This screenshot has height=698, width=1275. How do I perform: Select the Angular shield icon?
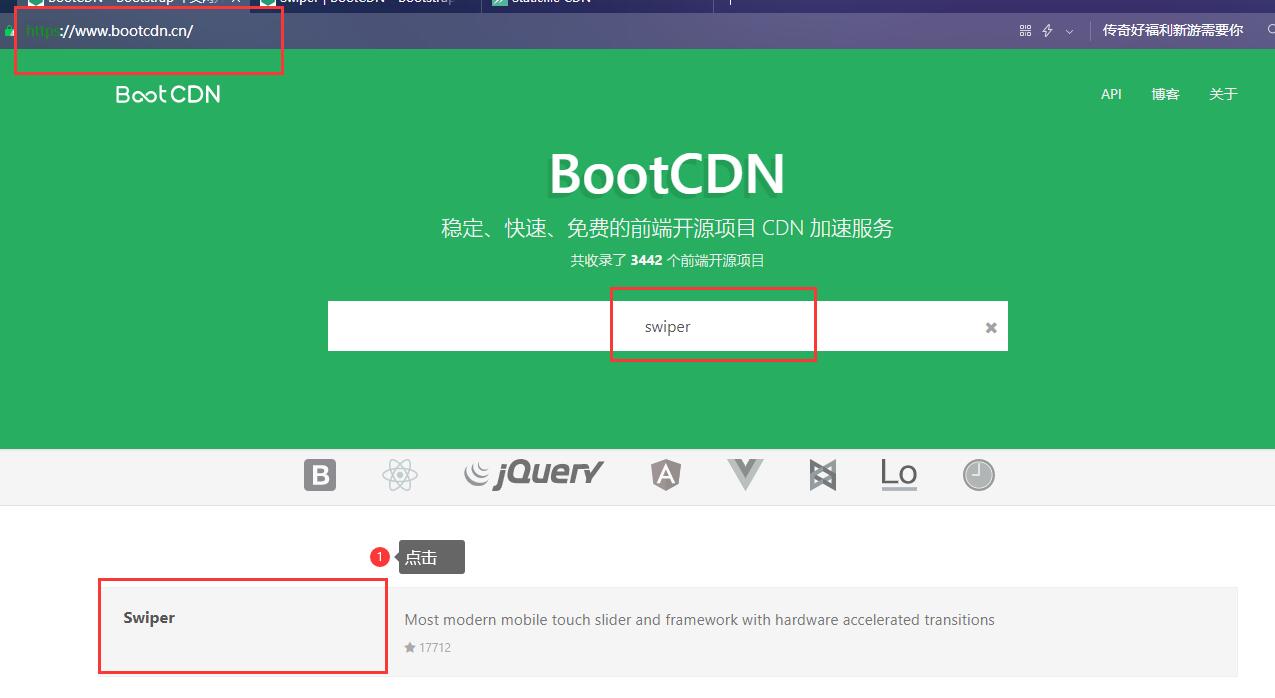(666, 475)
